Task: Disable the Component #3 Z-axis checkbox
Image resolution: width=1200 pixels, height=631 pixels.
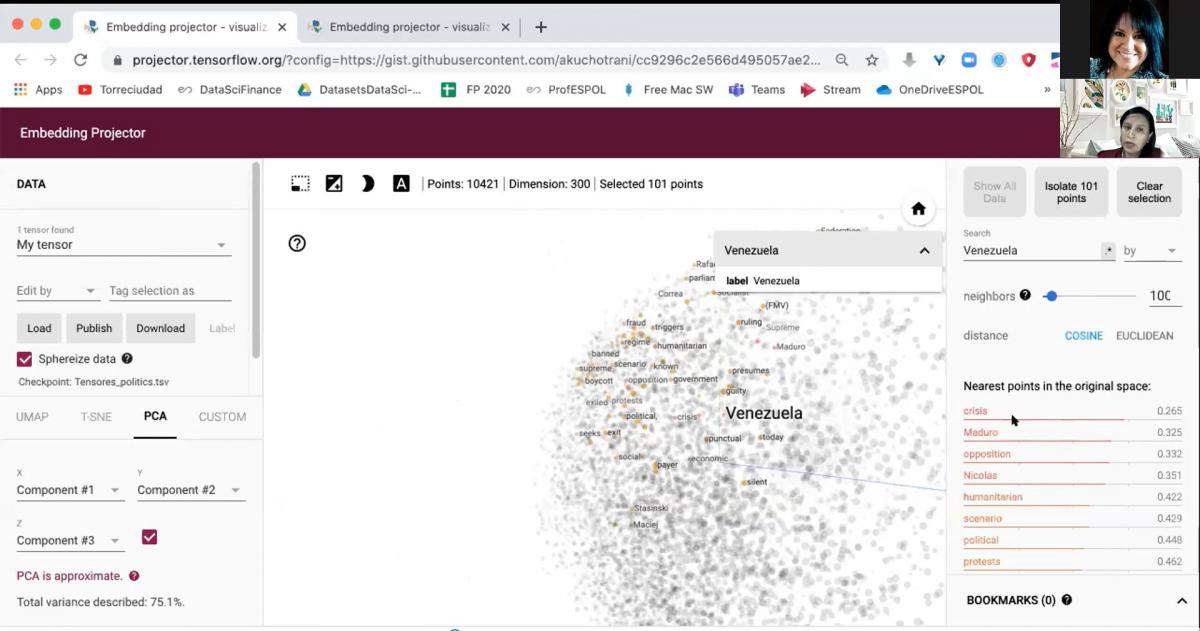Action: (x=149, y=538)
